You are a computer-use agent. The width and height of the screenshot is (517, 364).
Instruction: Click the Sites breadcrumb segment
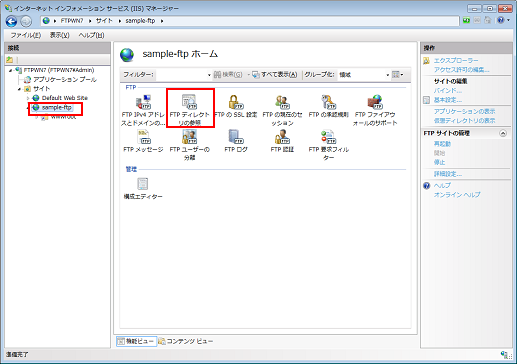pos(104,21)
